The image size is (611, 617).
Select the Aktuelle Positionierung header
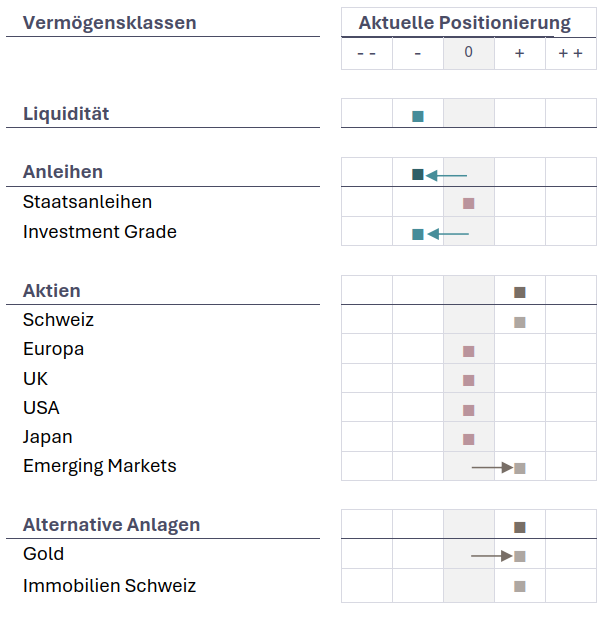pyautogui.click(x=465, y=23)
